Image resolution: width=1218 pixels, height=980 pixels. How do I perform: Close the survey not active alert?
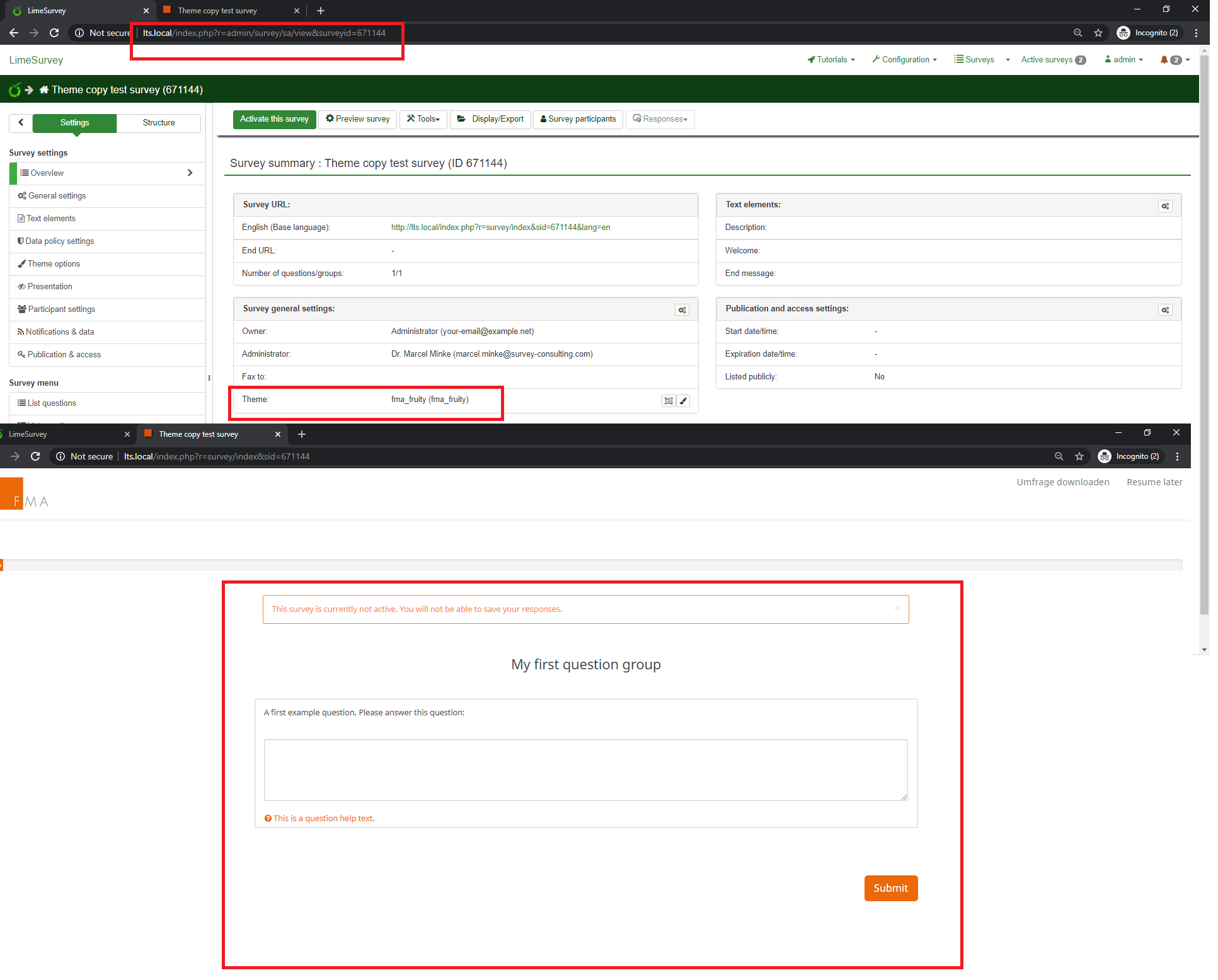pyautogui.click(x=897, y=608)
